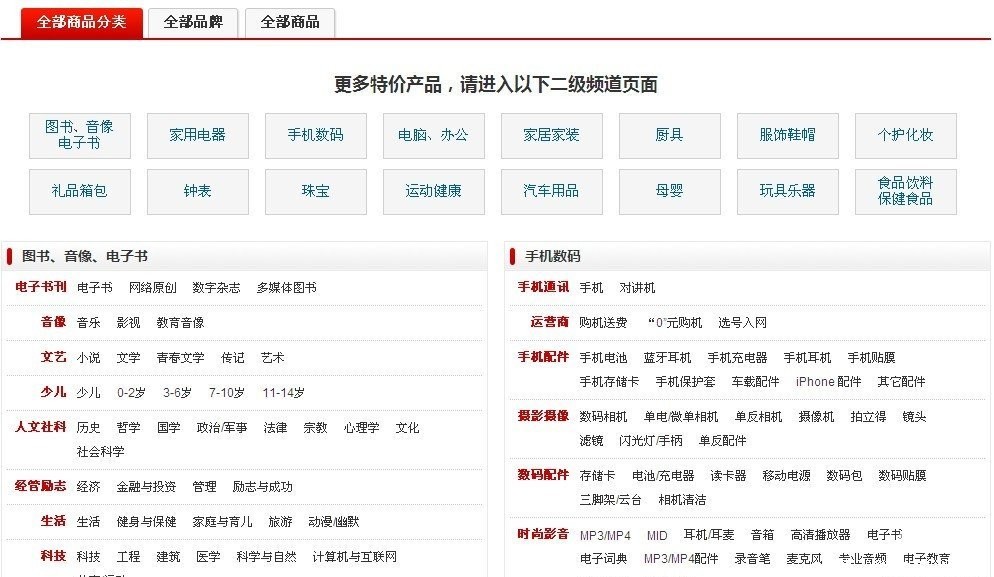Click the 三脚架/云台 link
This screenshot has height=577, width=994.
pos(610,500)
